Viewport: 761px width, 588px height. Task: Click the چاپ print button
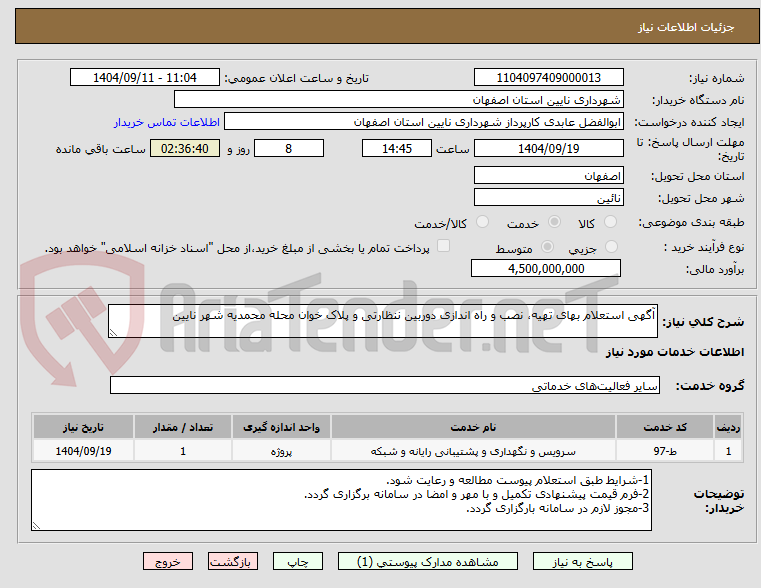[298, 561]
